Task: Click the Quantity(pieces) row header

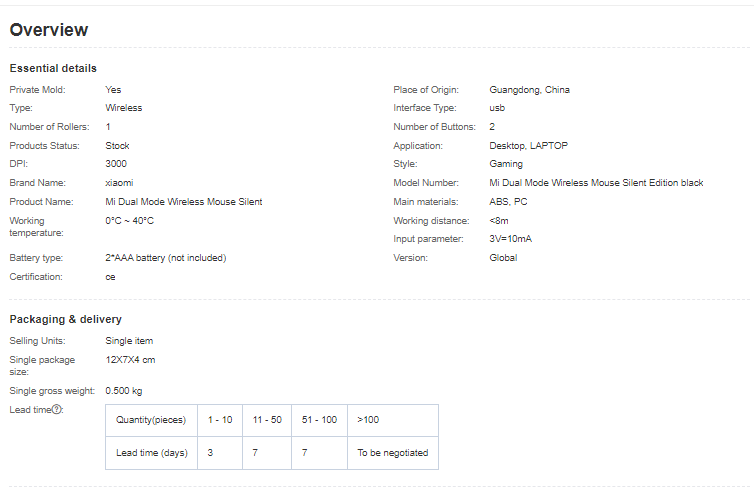Action: [x=151, y=420]
